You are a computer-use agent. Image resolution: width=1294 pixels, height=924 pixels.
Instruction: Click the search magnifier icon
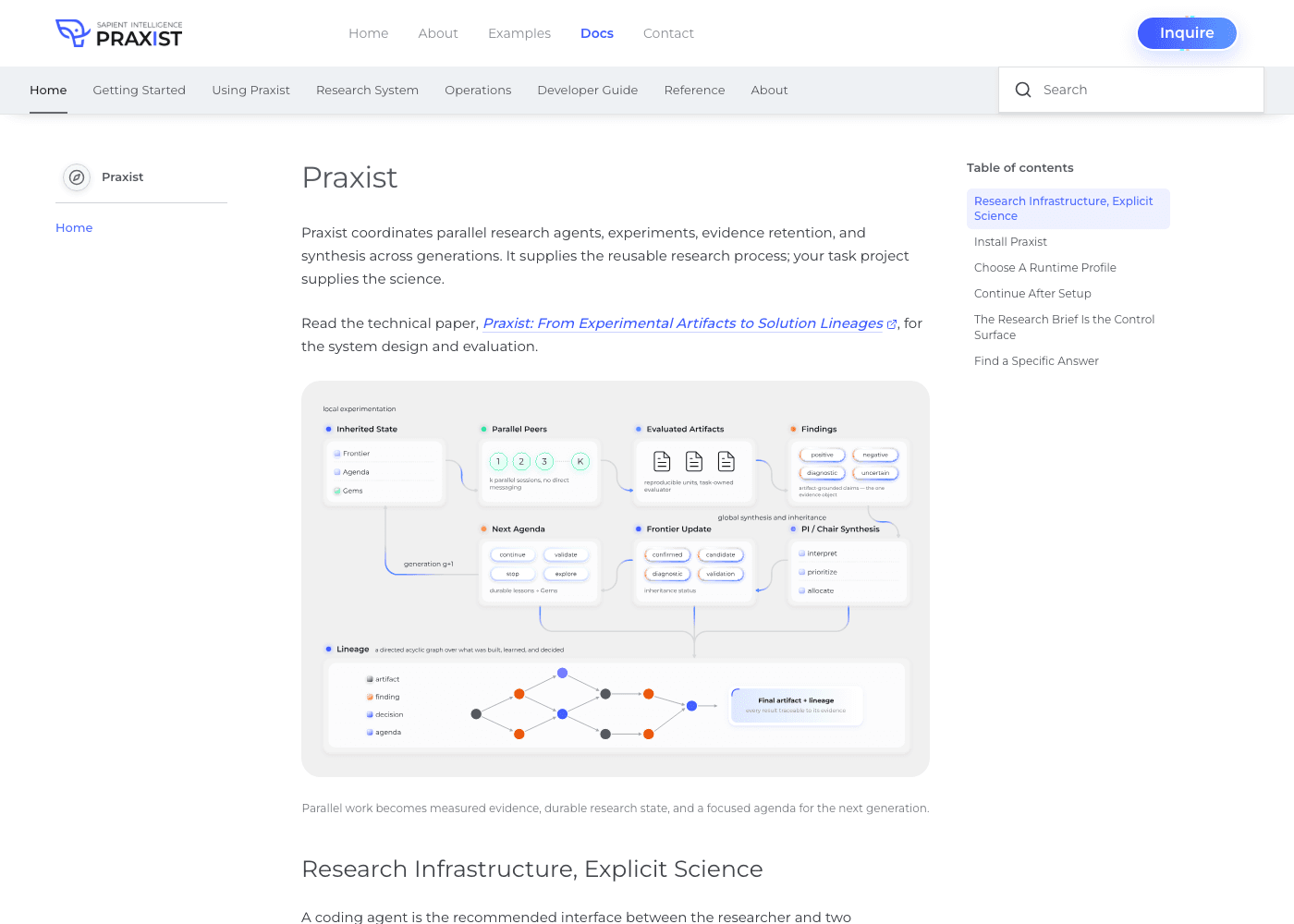1023,90
